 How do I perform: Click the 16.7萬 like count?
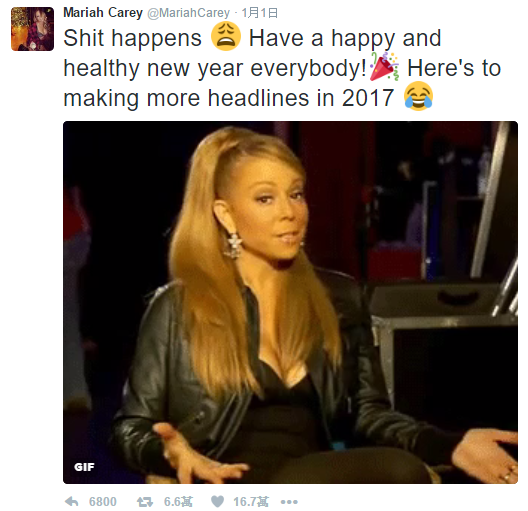[x=251, y=502]
